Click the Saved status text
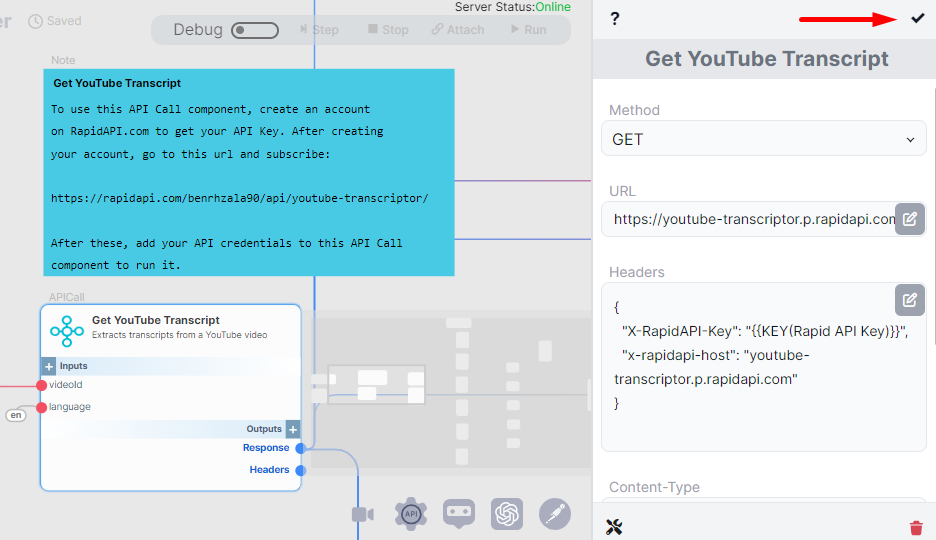 (64, 21)
